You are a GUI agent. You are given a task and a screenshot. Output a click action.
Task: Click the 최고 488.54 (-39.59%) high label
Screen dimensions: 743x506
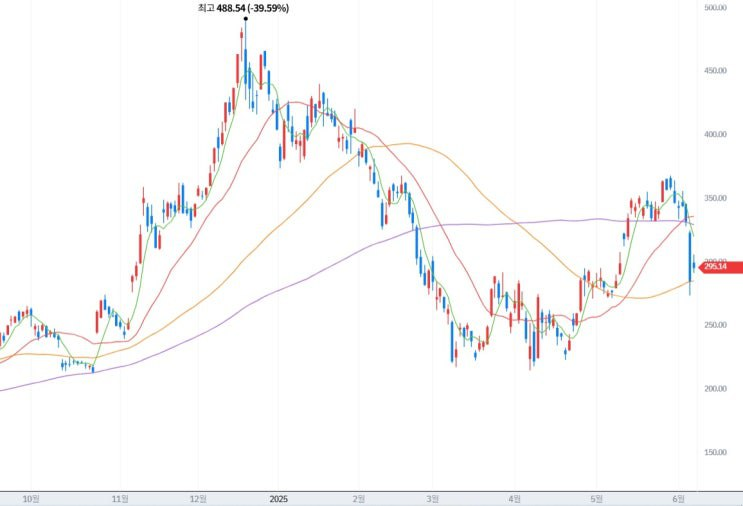coord(243,8)
